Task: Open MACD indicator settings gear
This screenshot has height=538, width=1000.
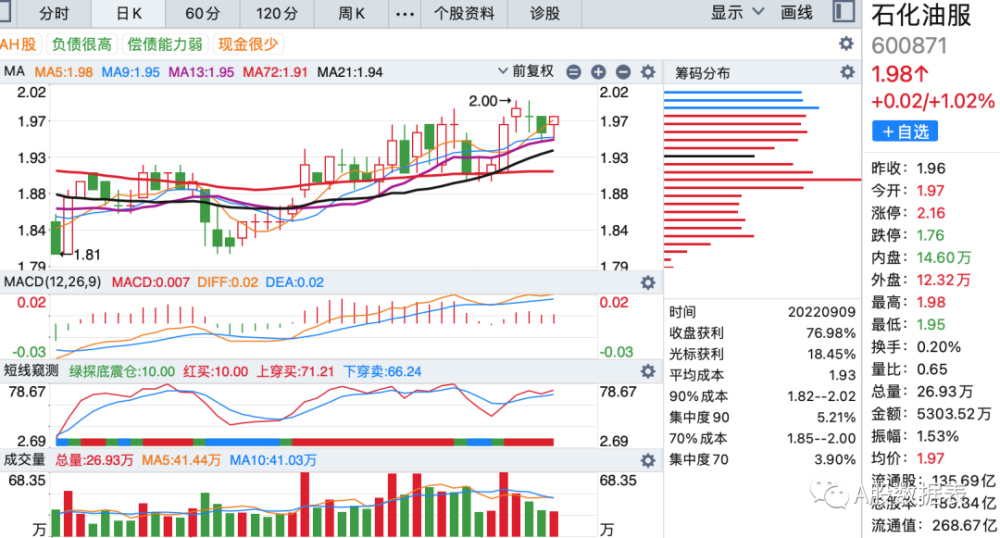Action: (648, 282)
